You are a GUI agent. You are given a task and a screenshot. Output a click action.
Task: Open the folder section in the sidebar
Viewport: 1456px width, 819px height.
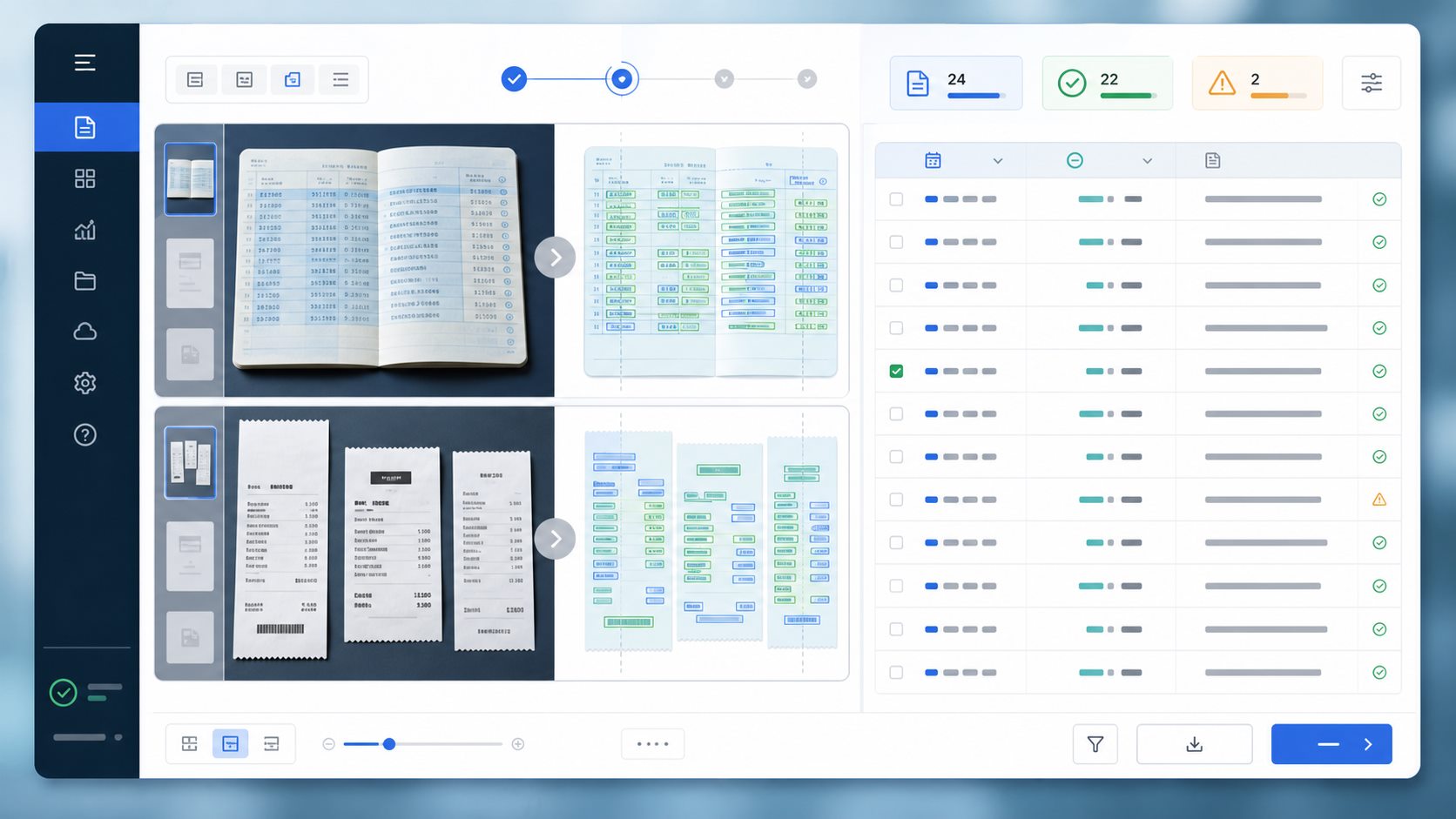tap(84, 280)
